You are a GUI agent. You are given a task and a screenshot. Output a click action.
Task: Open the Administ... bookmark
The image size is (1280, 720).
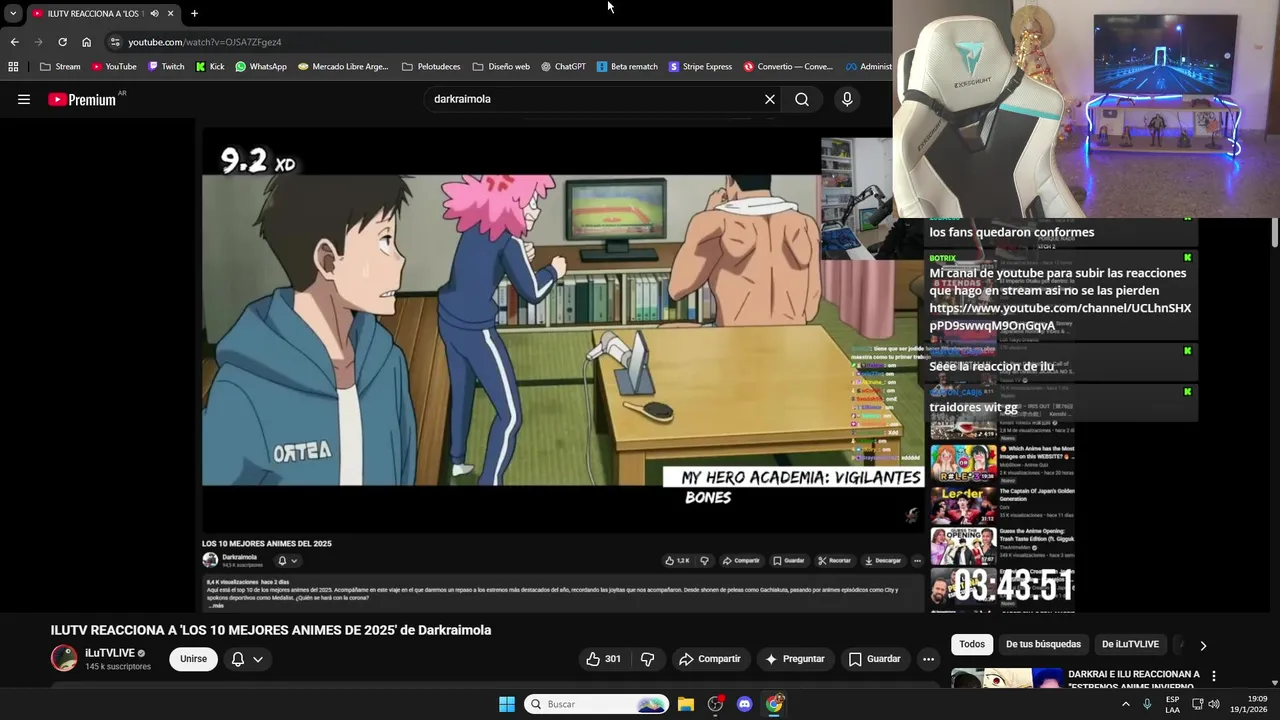tap(868, 67)
